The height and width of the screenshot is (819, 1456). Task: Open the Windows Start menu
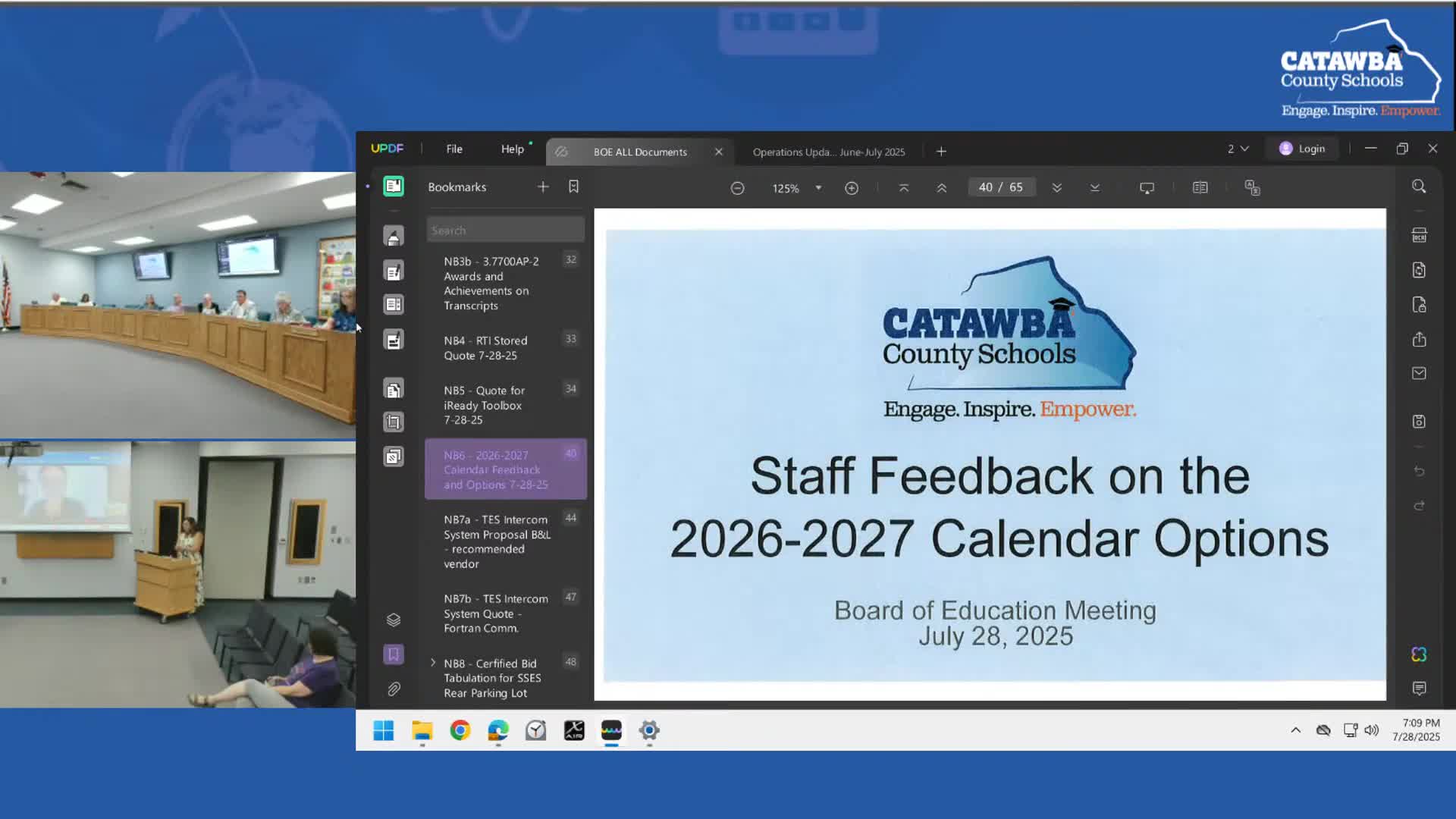tap(384, 731)
